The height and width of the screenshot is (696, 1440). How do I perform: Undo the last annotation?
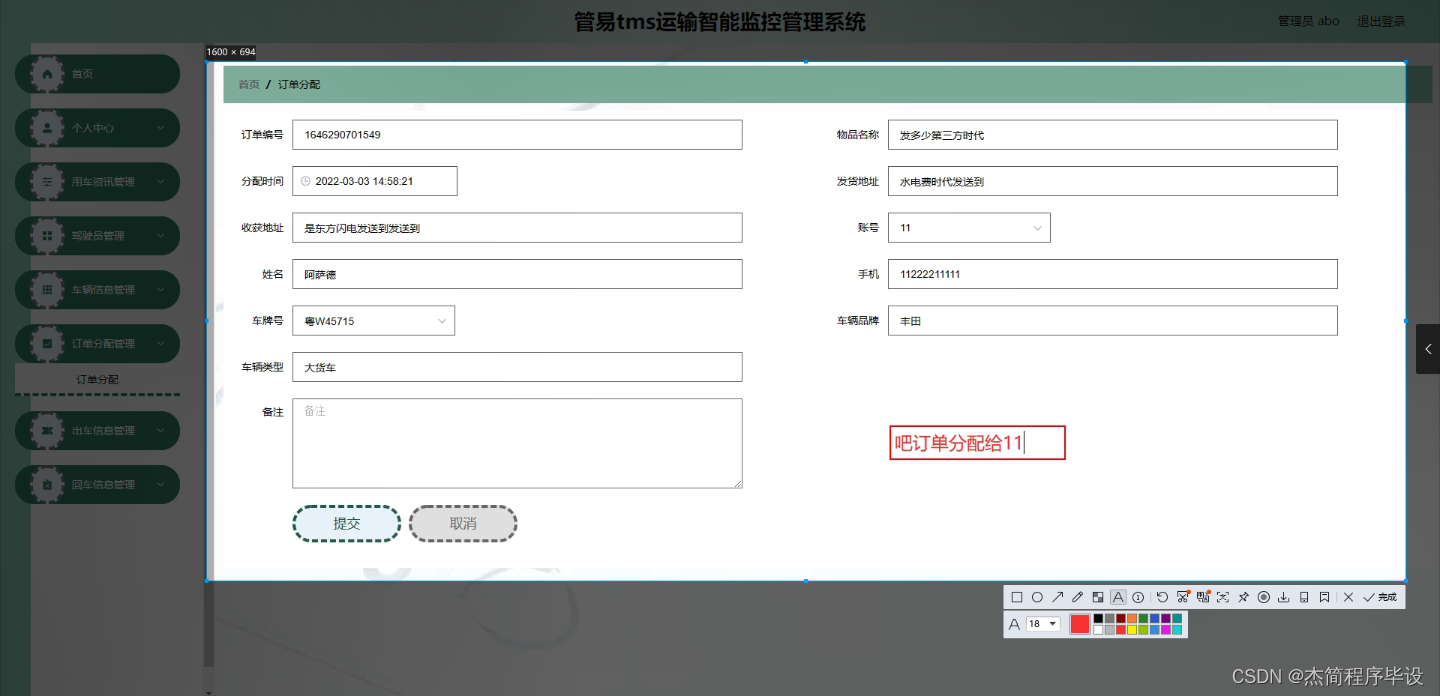[1162, 597]
